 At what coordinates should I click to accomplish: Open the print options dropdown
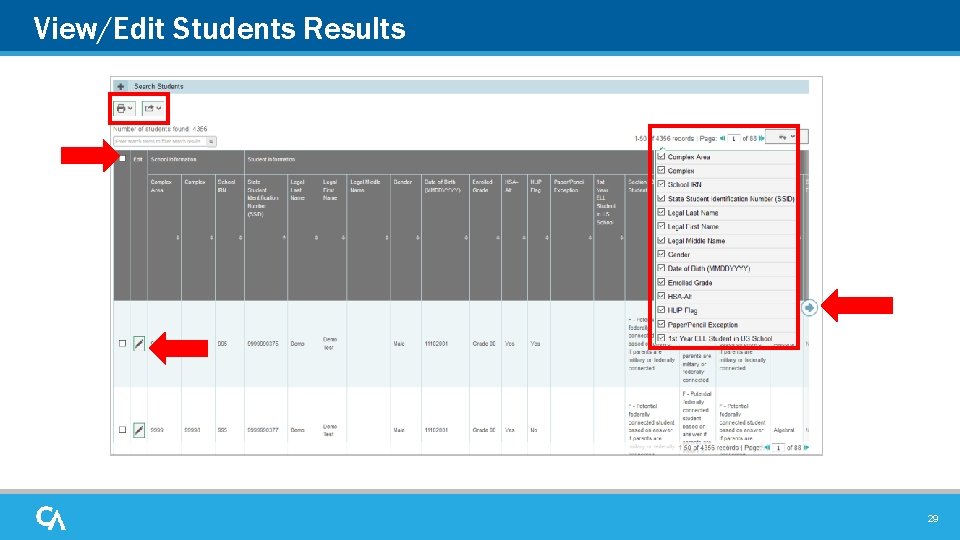click(x=124, y=108)
